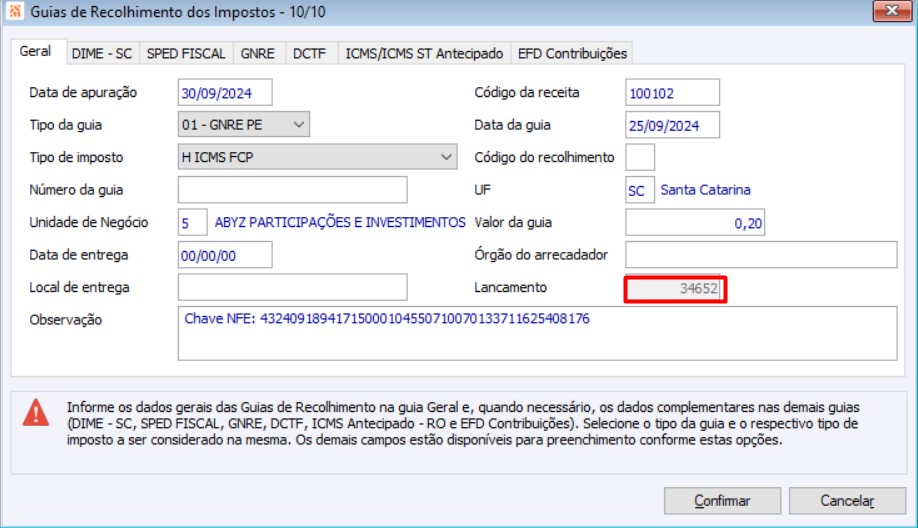Screen dimensions: 918x528
Task: Open the DCTF tab
Action: [x=309, y=53]
